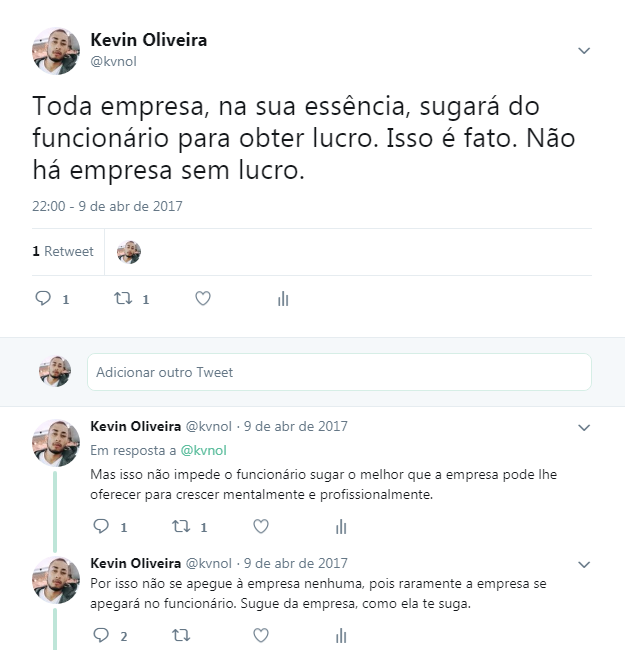Open the @kvnol mention link in reply
Viewport: 625px width, 650px height.
point(203,450)
